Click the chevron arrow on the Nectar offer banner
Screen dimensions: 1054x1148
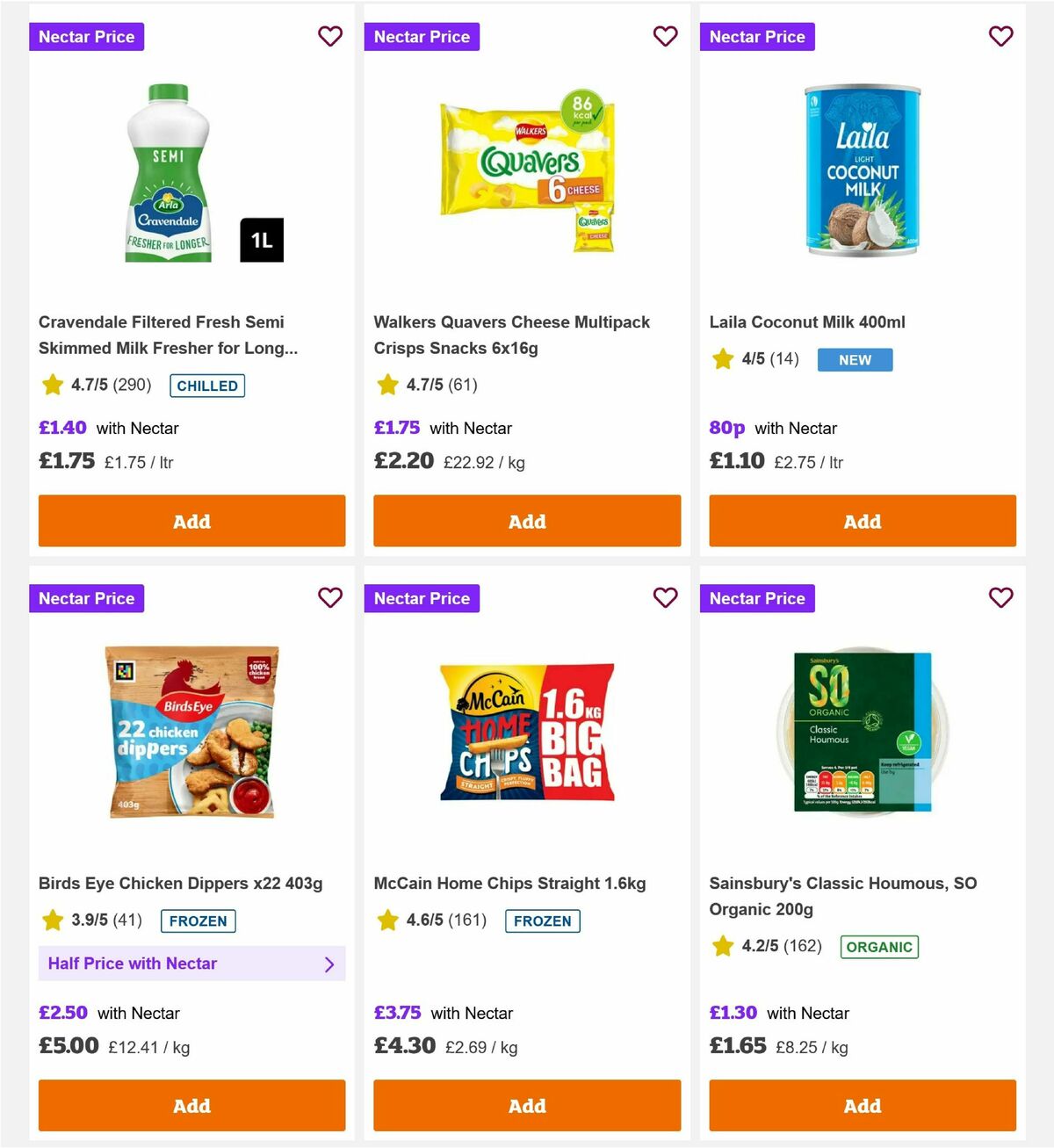pyautogui.click(x=329, y=964)
